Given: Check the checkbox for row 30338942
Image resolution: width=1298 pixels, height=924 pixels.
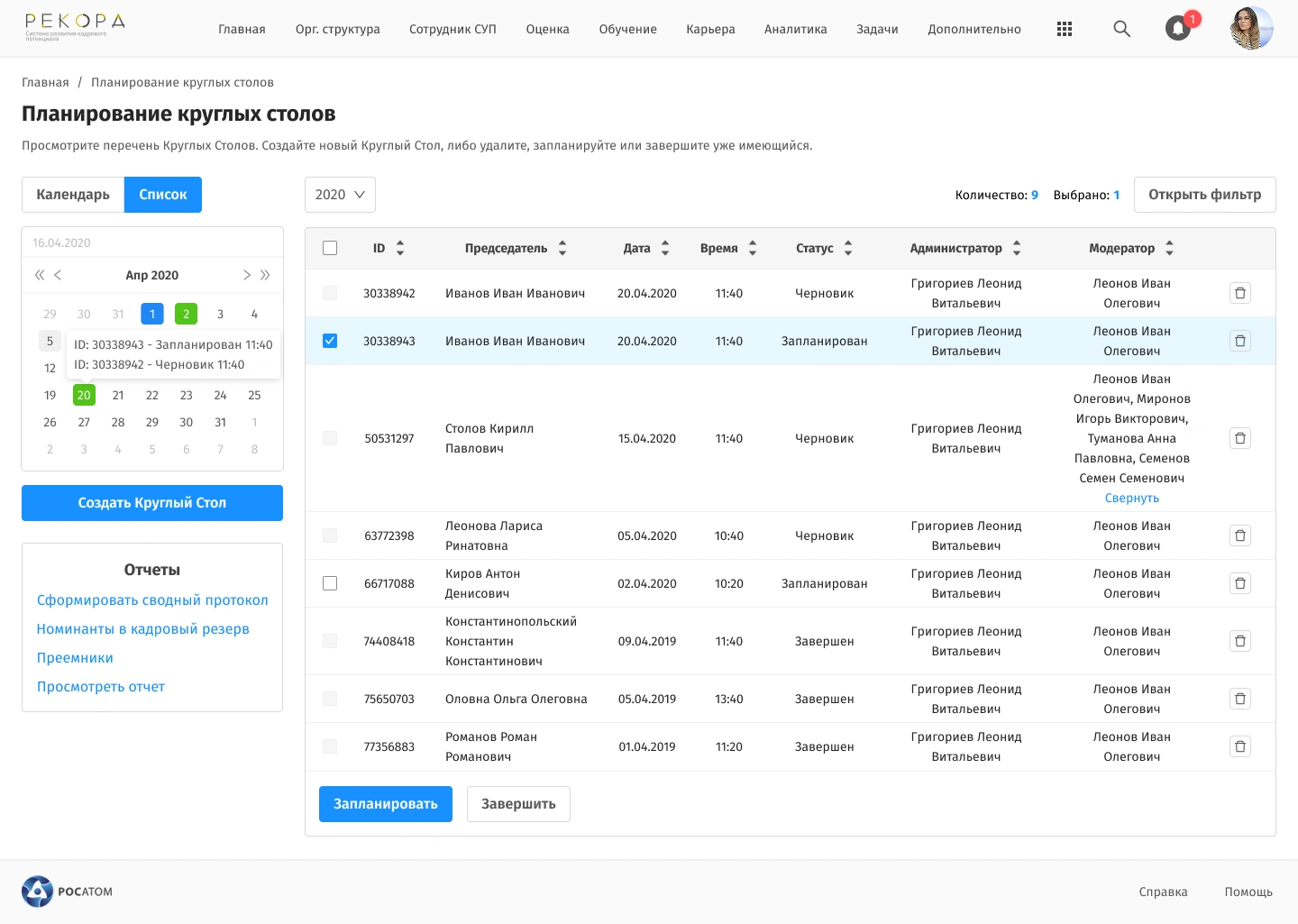Looking at the screenshot, I should 330,292.
